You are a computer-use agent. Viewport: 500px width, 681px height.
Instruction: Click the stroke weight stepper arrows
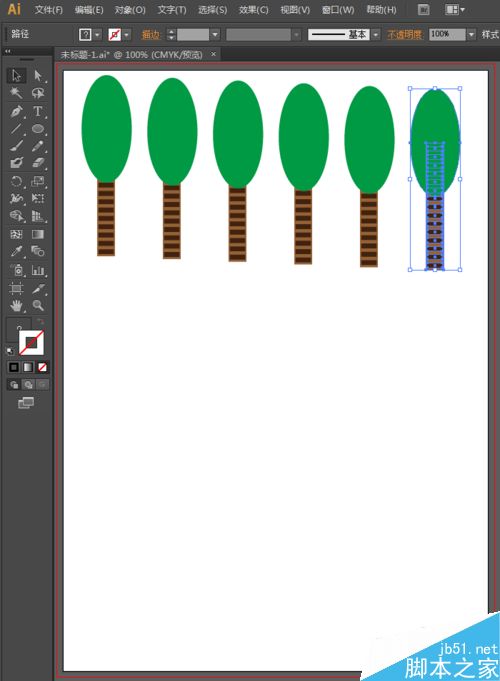[x=171, y=35]
